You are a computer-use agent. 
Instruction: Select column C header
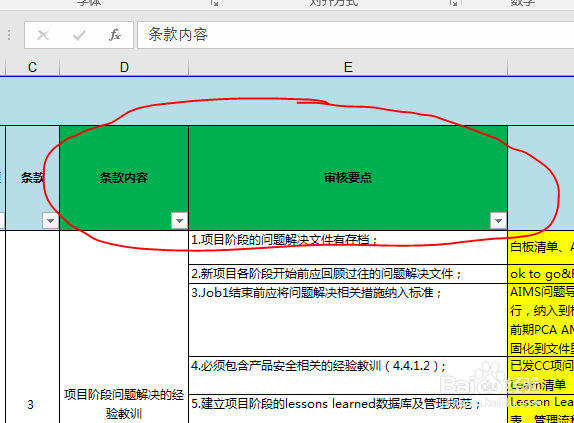32,67
